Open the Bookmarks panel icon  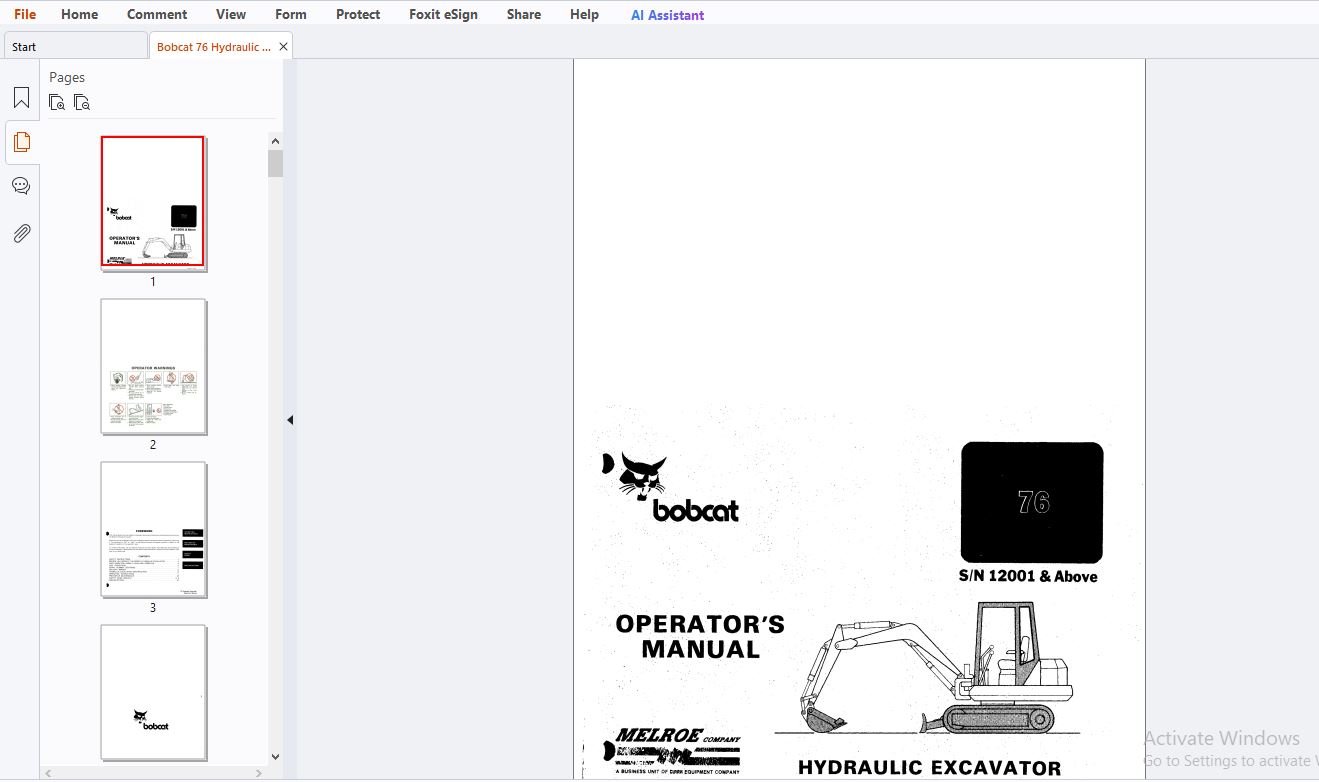pos(21,98)
